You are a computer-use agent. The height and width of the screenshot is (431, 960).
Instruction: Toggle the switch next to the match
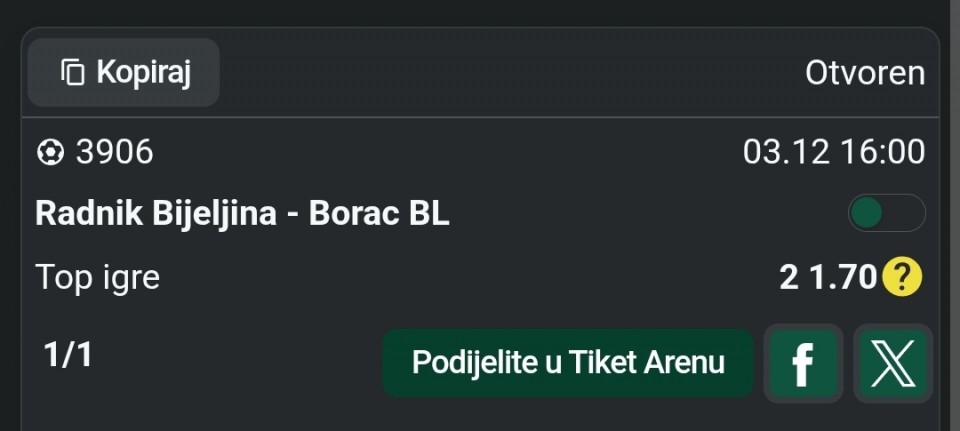click(x=885, y=213)
